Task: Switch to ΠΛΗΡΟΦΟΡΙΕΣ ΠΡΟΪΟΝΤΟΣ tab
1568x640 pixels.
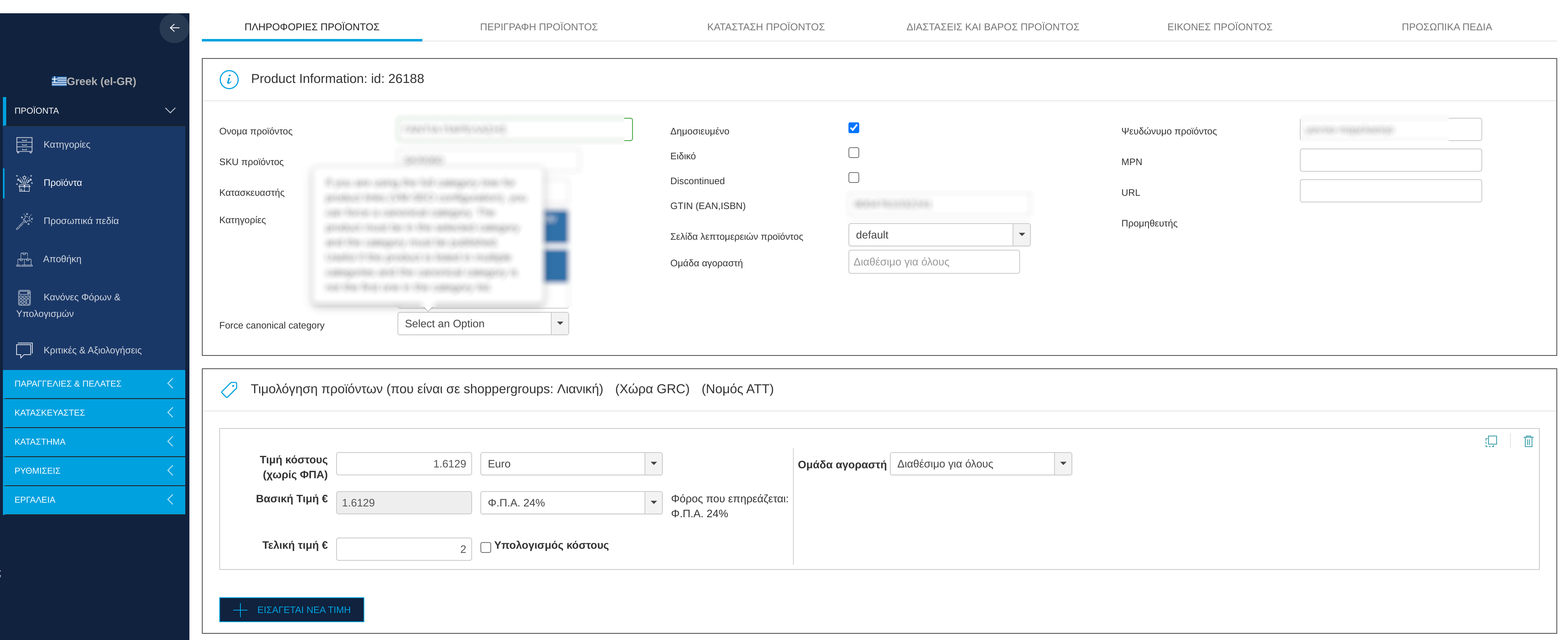Action: click(312, 27)
